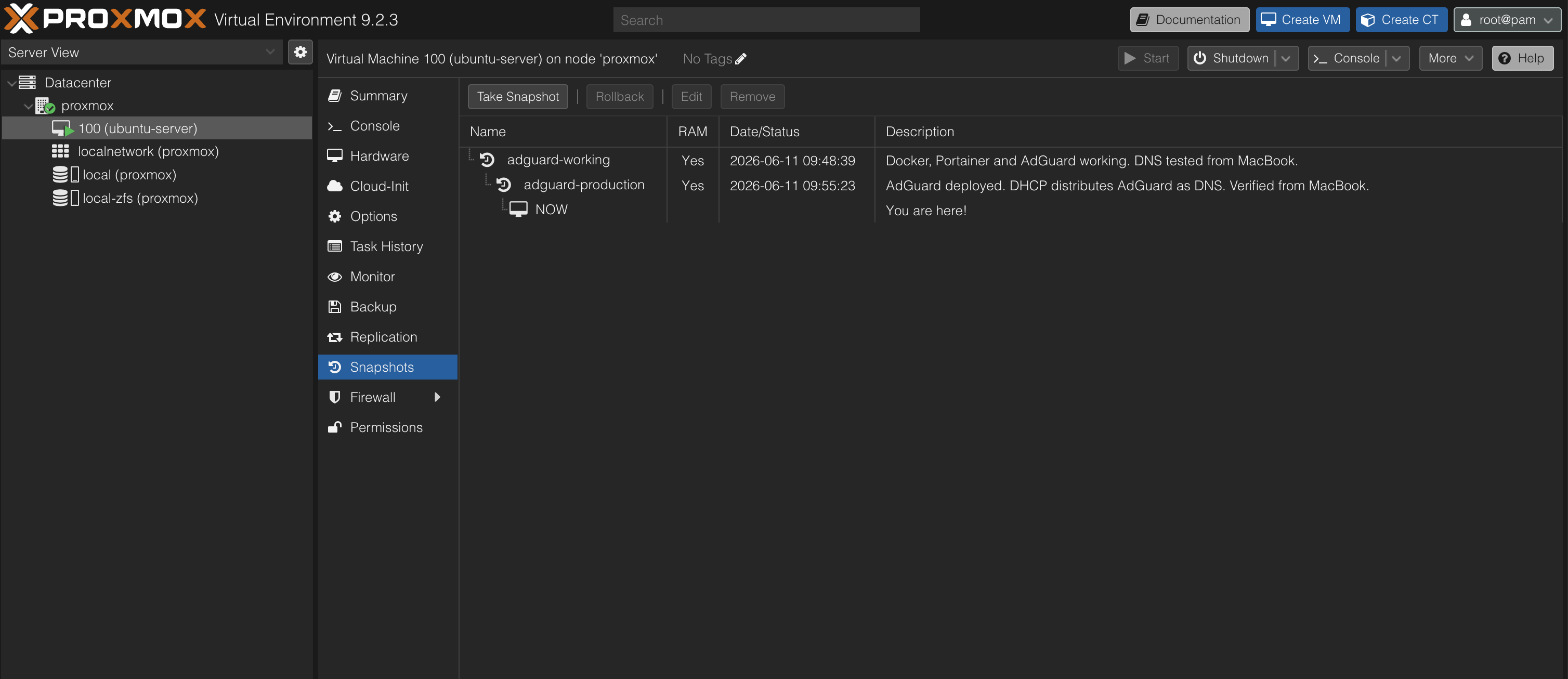Click the Summary book icon

(x=334, y=96)
